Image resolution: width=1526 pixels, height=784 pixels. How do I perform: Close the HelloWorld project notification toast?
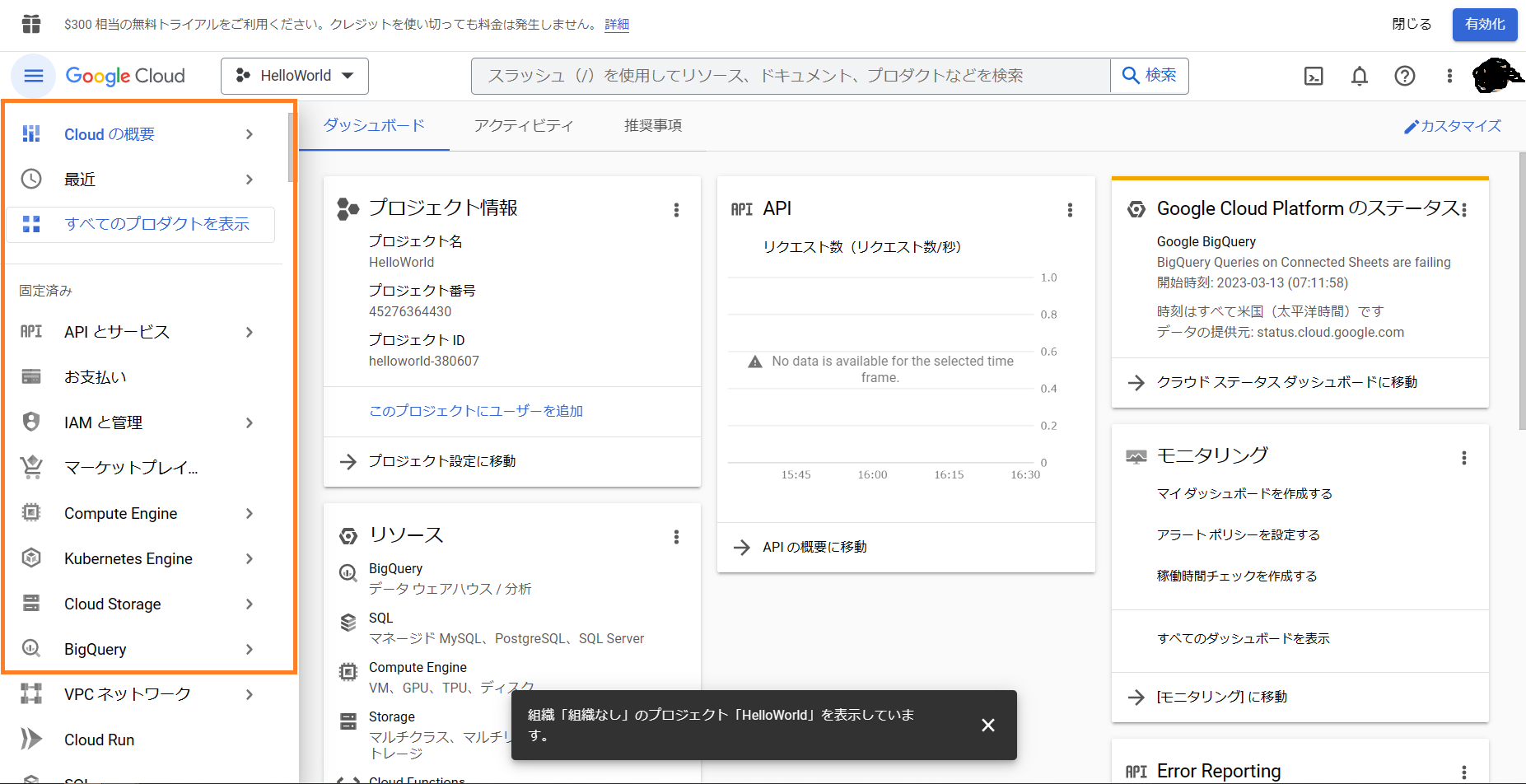[988, 725]
